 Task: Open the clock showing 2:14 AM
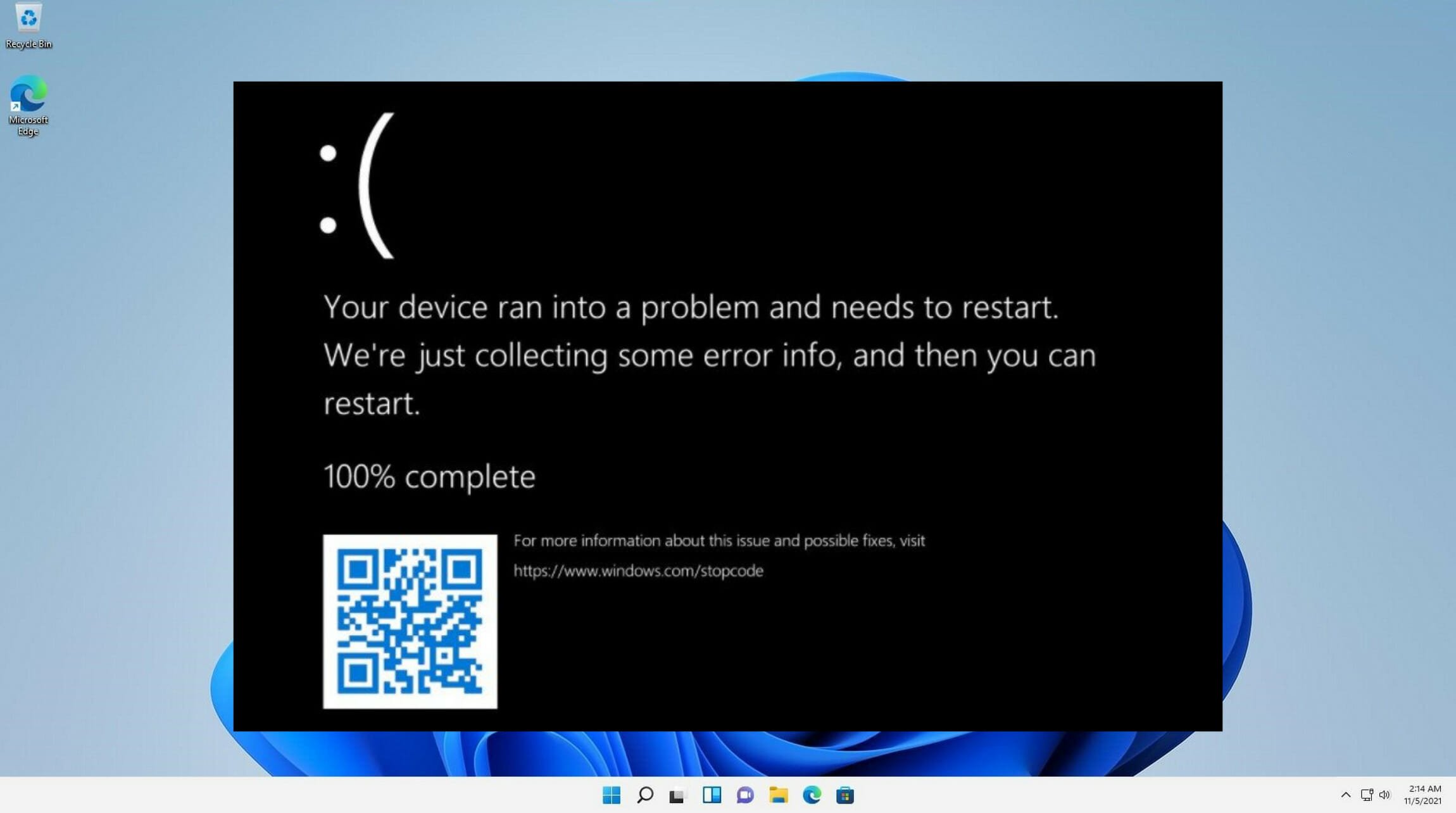1424,789
